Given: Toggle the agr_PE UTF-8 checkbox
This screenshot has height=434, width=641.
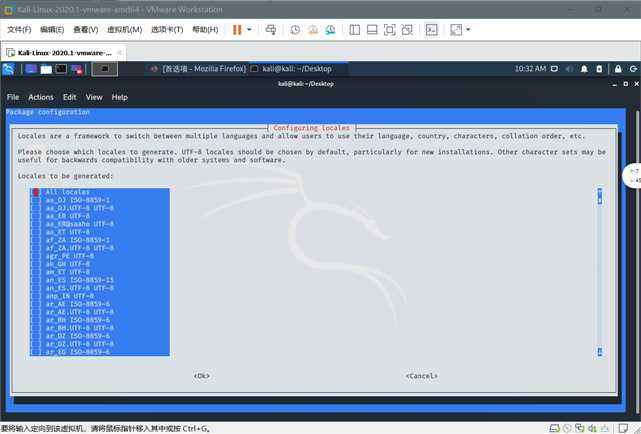Looking at the screenshot, I should pyautogui.click(x=36, y=256).
